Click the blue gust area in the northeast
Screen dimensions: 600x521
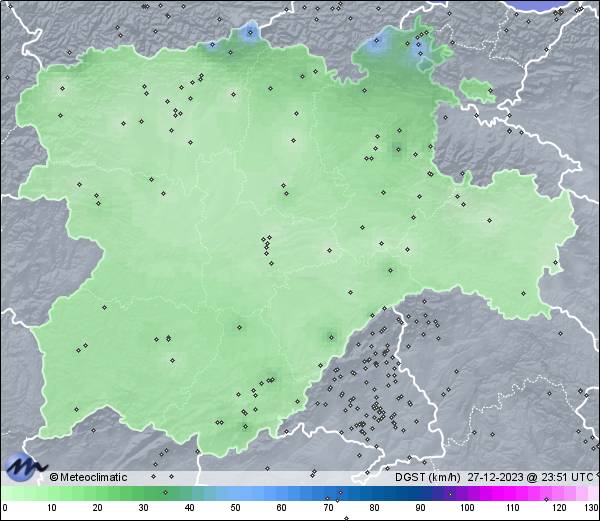point(380,43)
